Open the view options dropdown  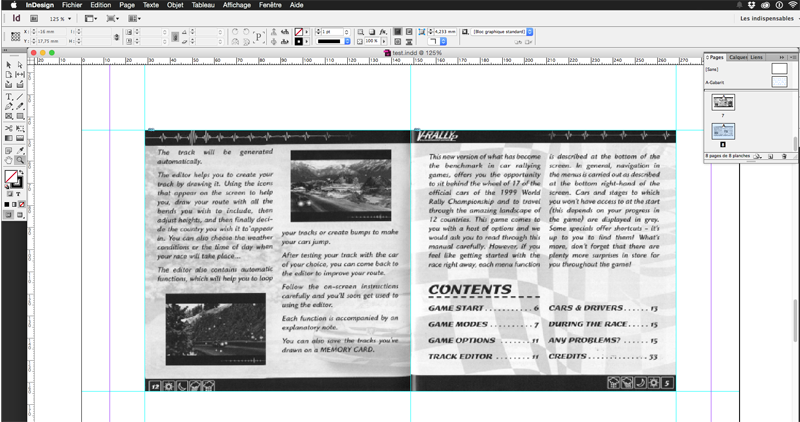point(90,18)
